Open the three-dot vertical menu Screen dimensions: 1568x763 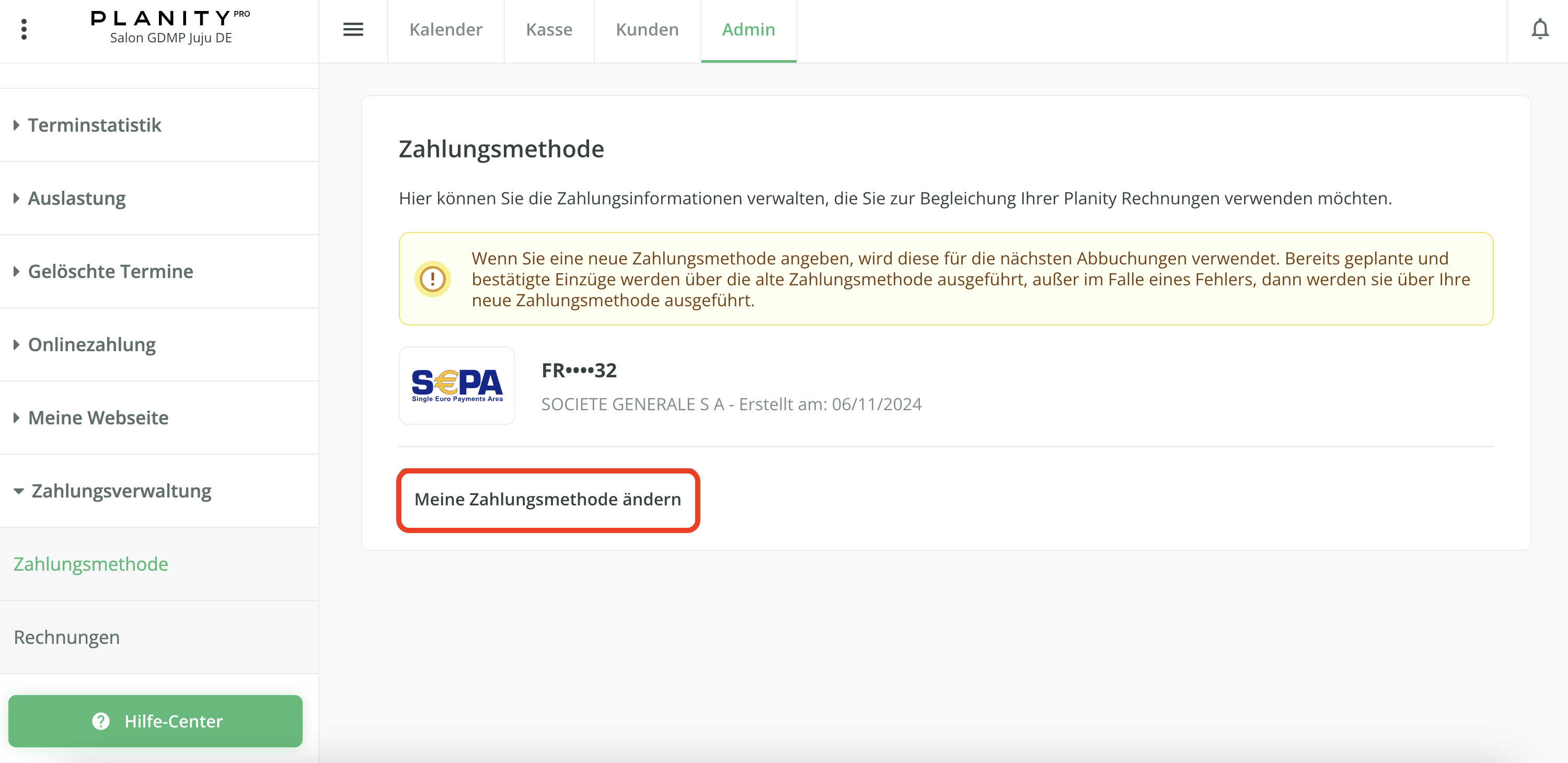pyautogui.click(x=24, y=29)
